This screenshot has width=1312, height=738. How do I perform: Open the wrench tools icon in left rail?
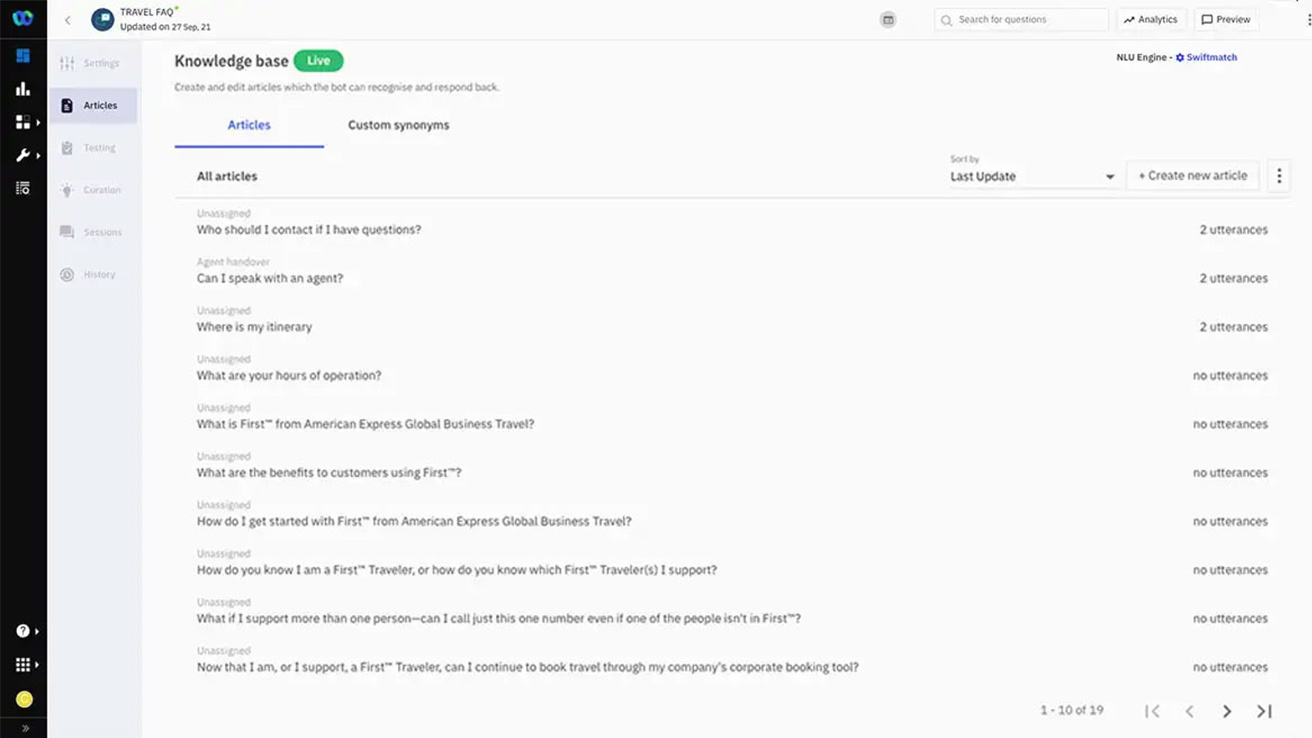pyautogui.click(x=22, y=155)
